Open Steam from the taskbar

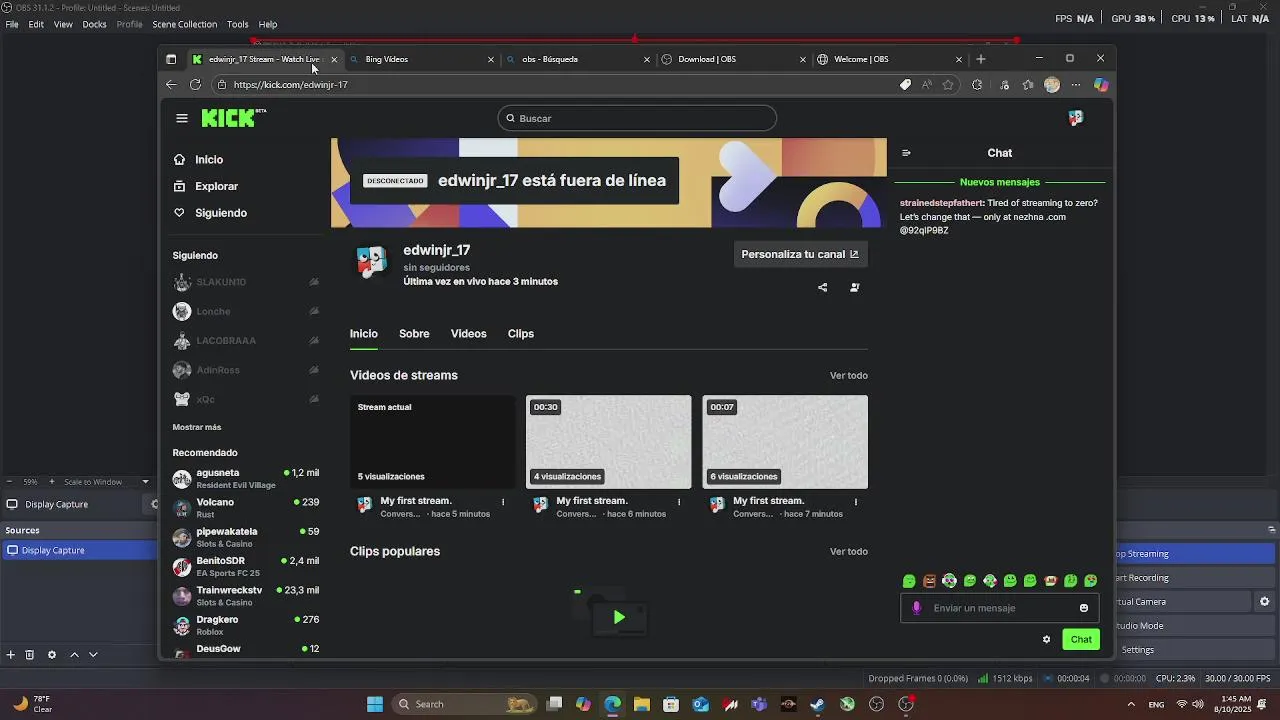click(817, 704)
